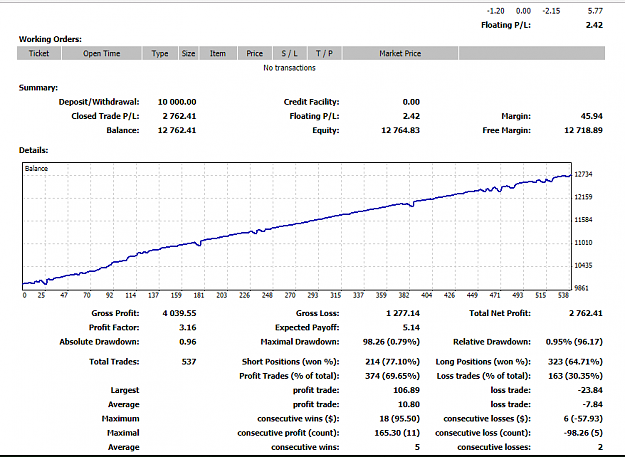Click average profit trade value 10.80
The height and width of the screenshot is (457, 625).
409,404
